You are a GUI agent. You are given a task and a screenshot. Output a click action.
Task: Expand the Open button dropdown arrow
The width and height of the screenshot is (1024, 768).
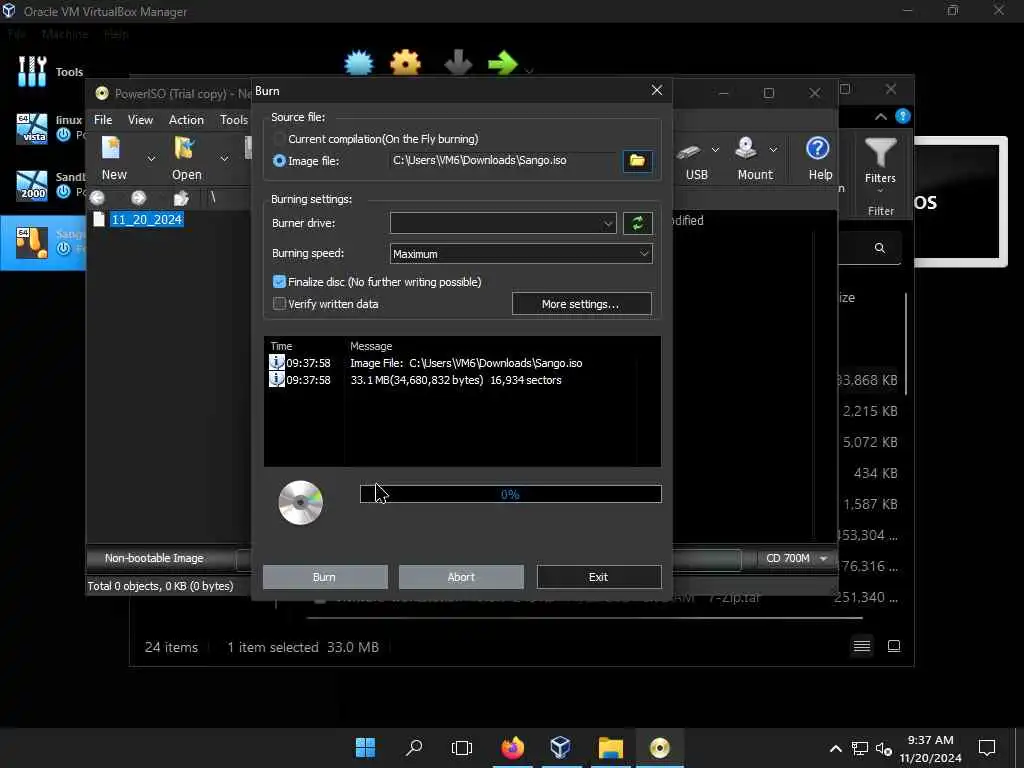pos(224,158)
